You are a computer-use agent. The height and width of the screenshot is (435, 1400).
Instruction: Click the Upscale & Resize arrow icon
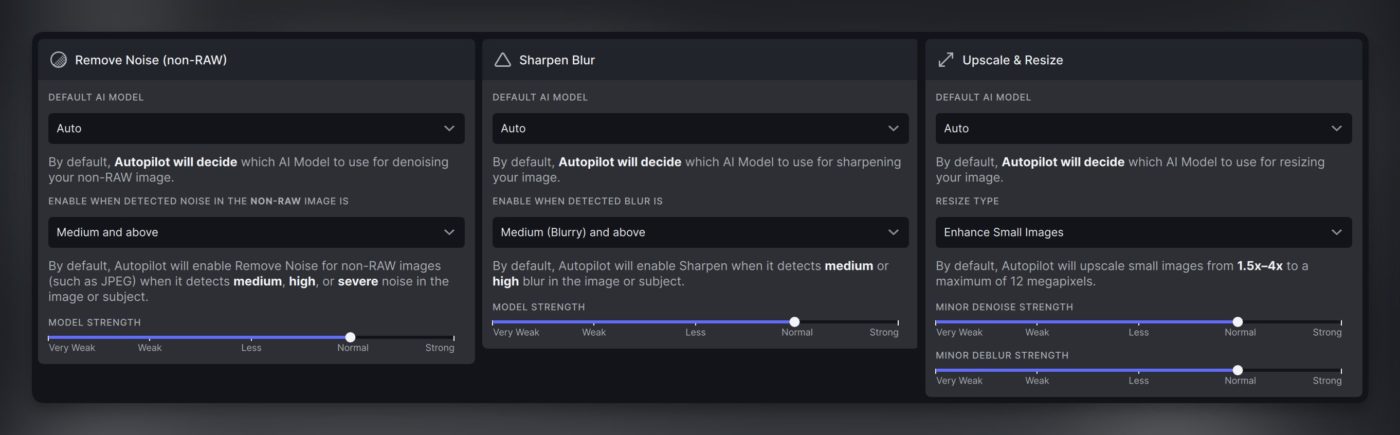pos(945,60)
